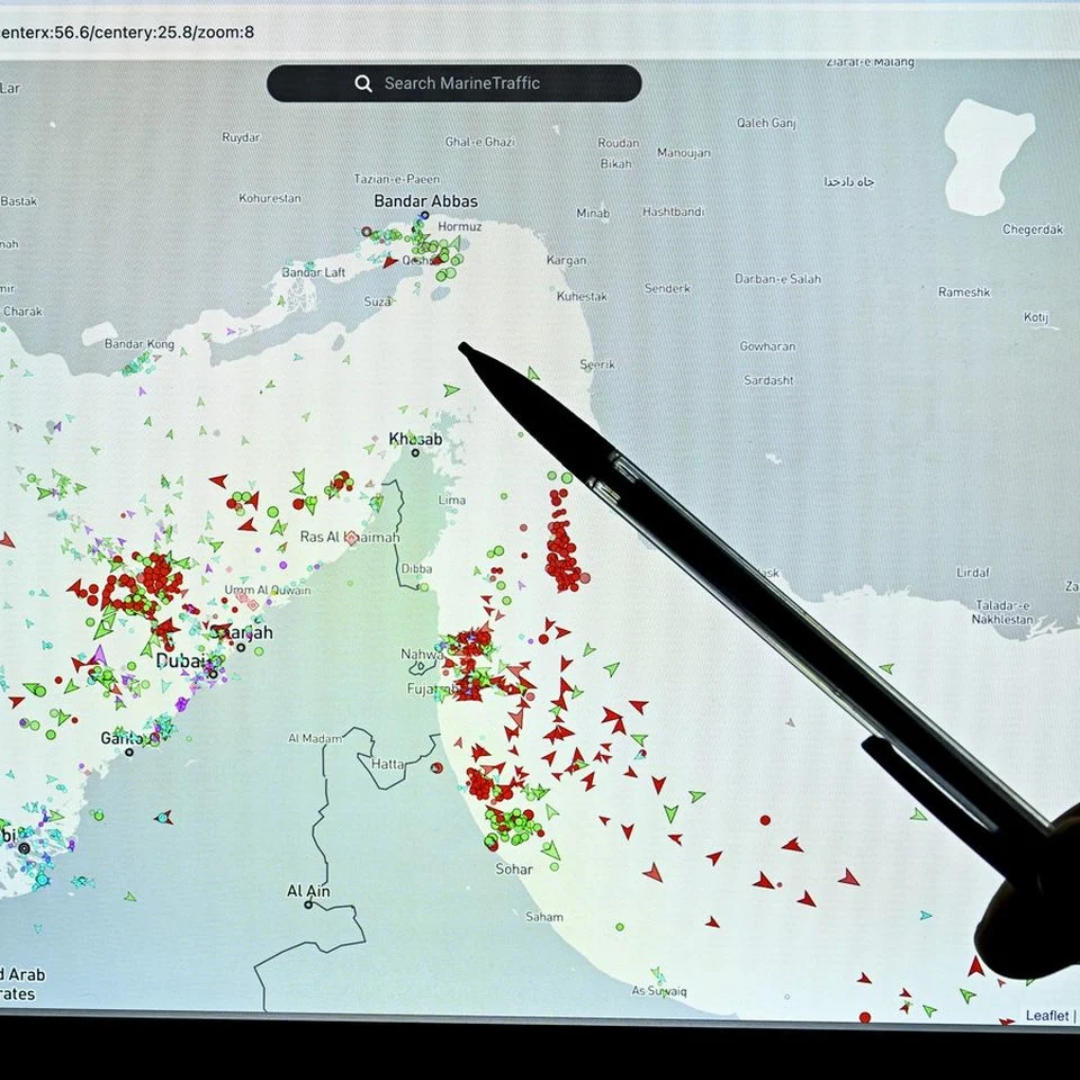Screen dimensions: 1080x1080
Task: Click the Bandar Abbas port dot marker
Action: pos(425,216)
